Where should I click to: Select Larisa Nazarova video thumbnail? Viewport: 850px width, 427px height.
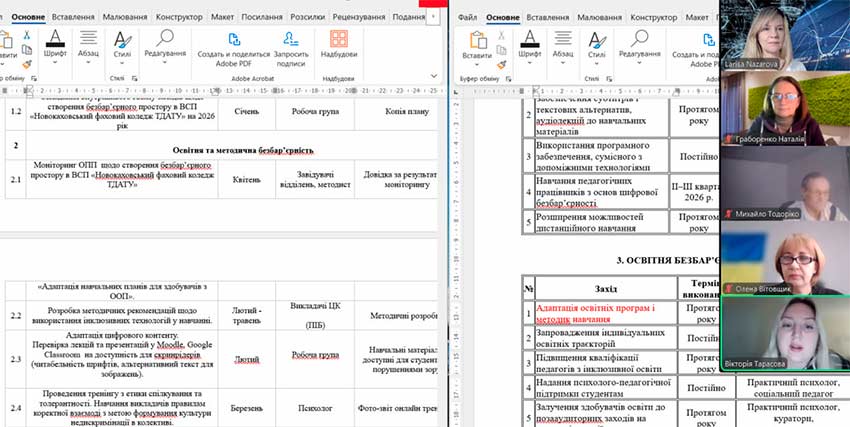784,34
